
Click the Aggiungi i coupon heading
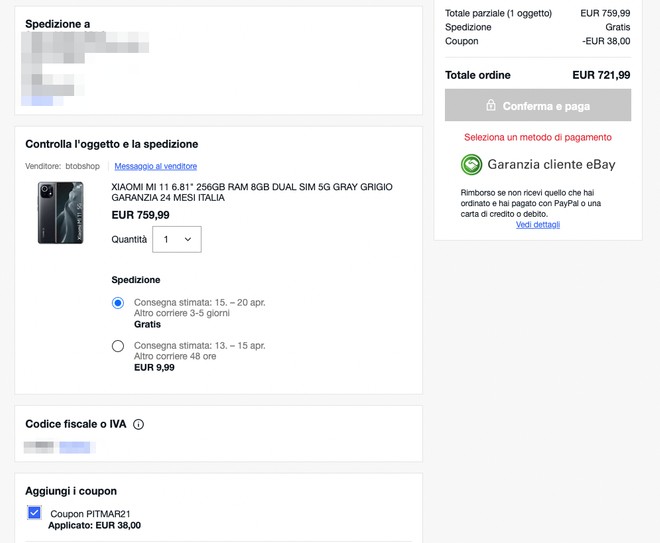click(71, 491)
